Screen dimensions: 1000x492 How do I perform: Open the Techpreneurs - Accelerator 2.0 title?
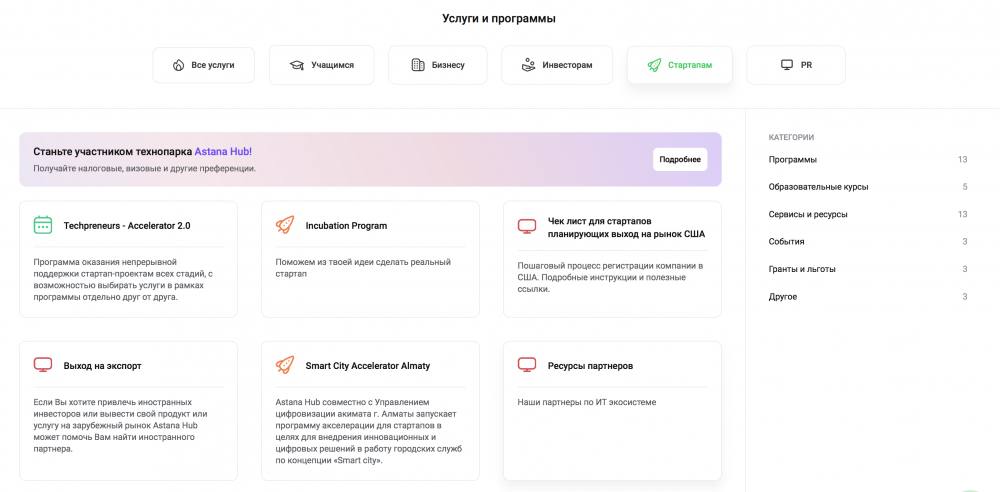pos(127,226)
